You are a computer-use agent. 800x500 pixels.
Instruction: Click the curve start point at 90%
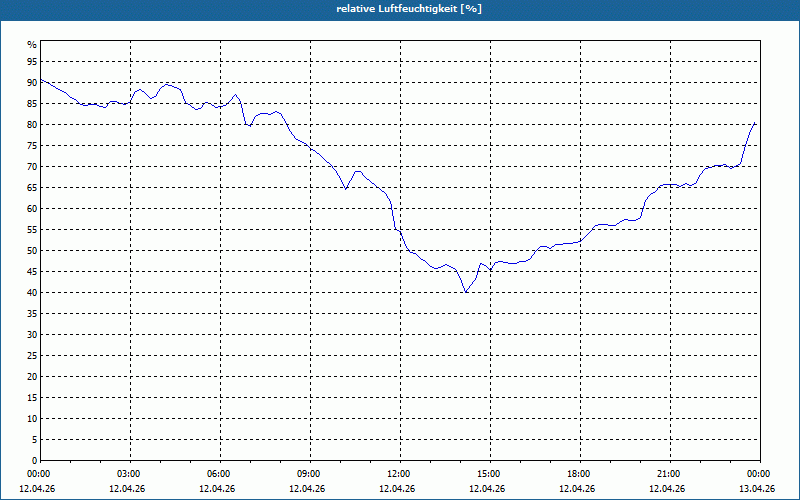pyautogui.click(x=41, y=80)
